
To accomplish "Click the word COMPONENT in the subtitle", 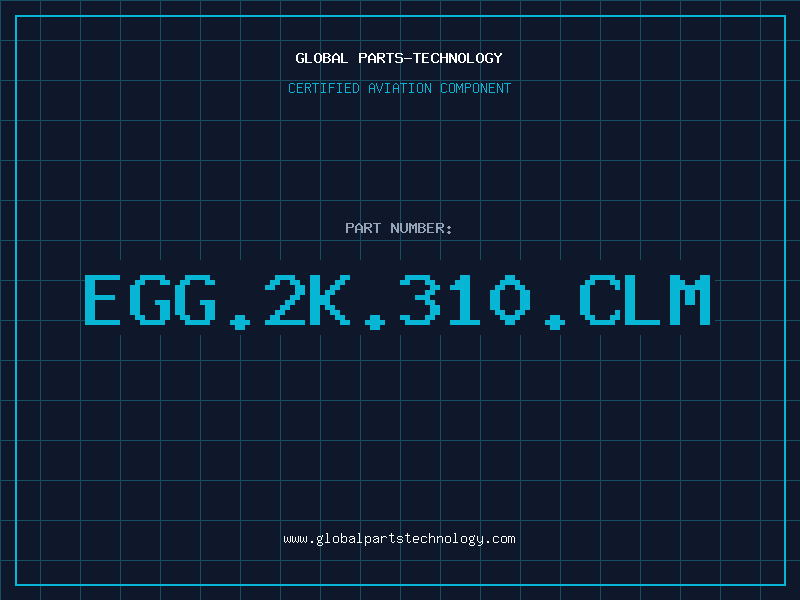I will point(476,88).
